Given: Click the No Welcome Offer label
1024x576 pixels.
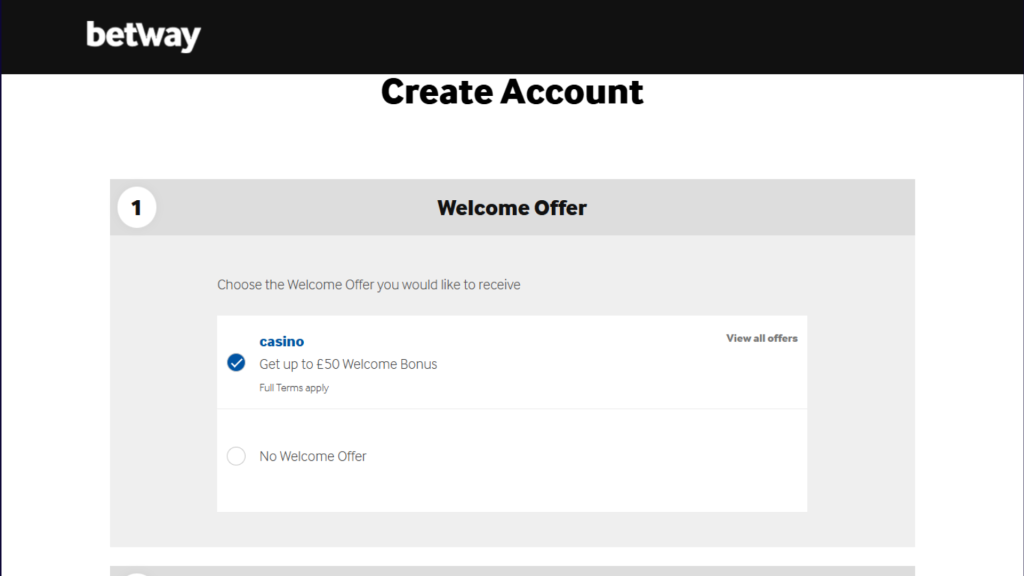Looking at the screenshot, I should coord(313,456).
